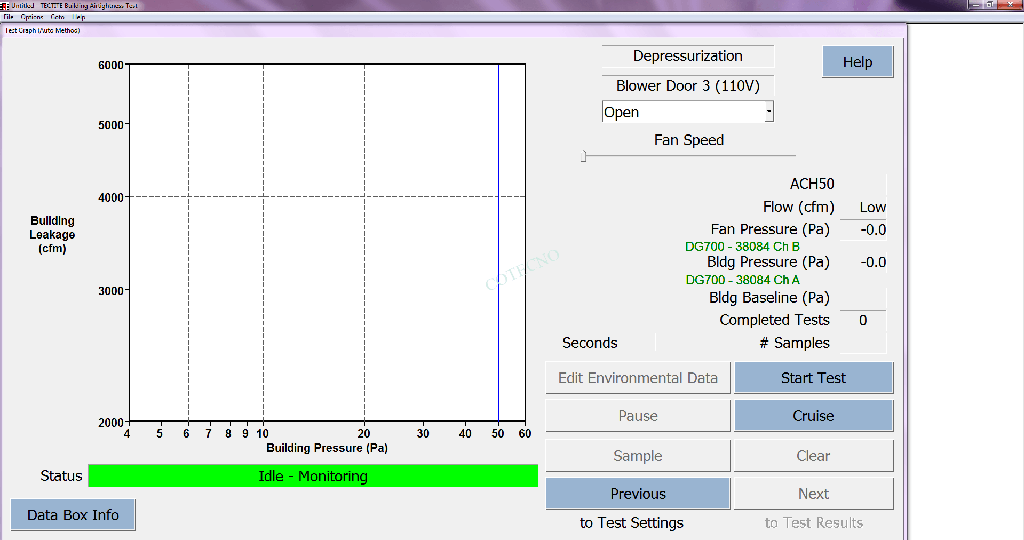Screen dimensions: 1024x540
Task: Open the File menu
Action: tap(8, 17)
